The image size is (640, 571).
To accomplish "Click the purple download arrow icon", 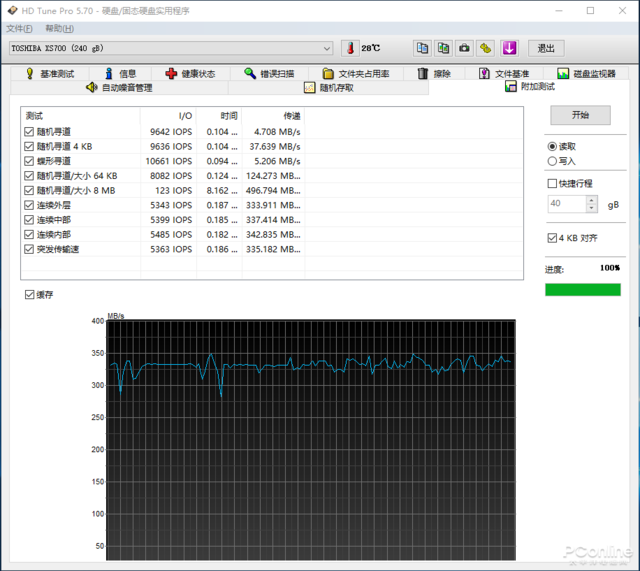I will click(x=509, y=48).
